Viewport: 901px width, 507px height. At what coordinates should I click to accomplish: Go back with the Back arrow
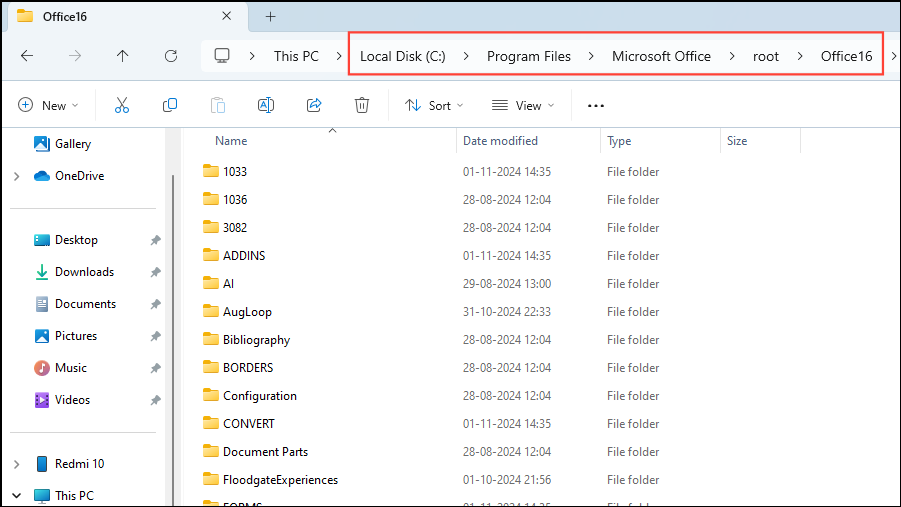click(27, 56)
